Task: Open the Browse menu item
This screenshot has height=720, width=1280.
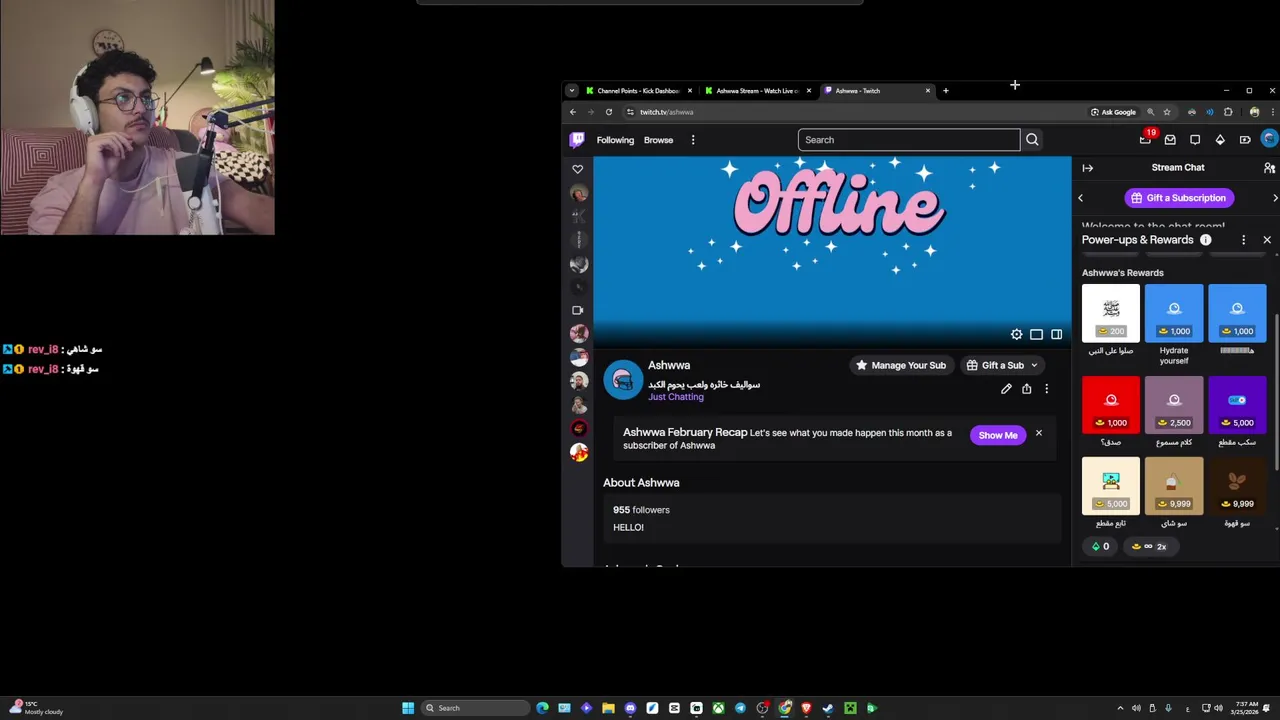Action: (658, 140)
